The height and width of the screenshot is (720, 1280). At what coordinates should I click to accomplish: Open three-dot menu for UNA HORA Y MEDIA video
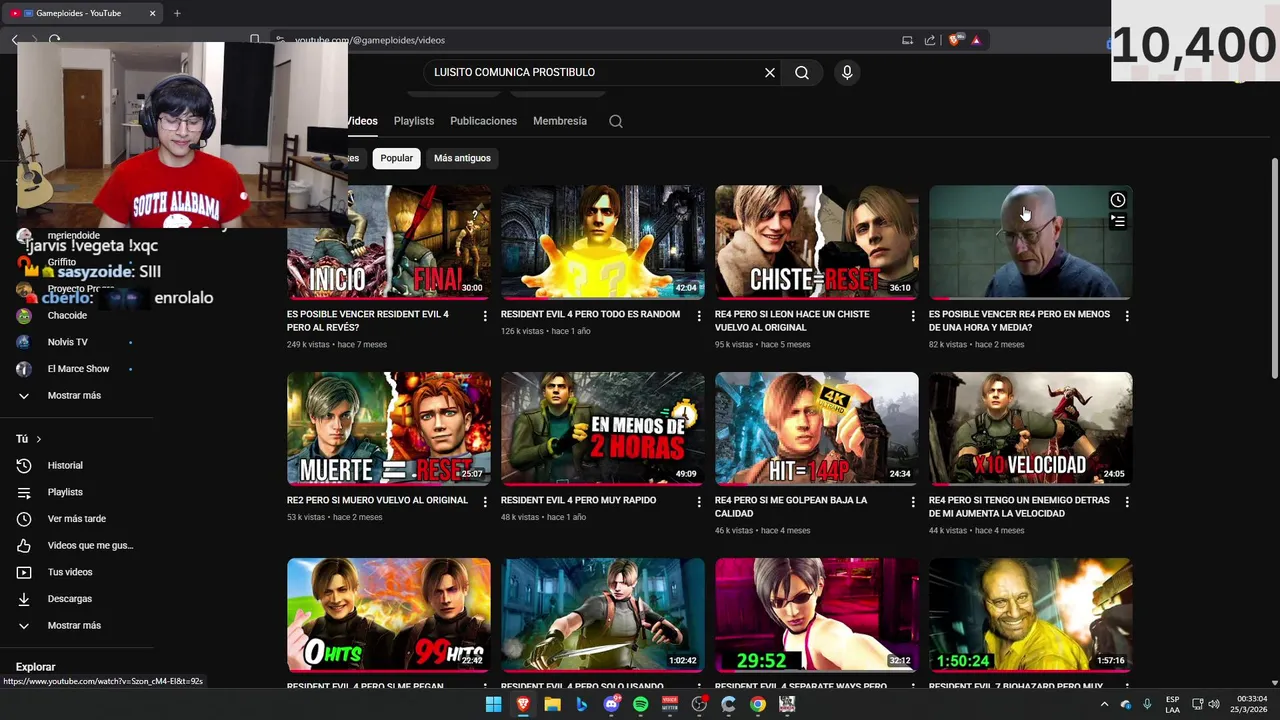[1127, 316]
